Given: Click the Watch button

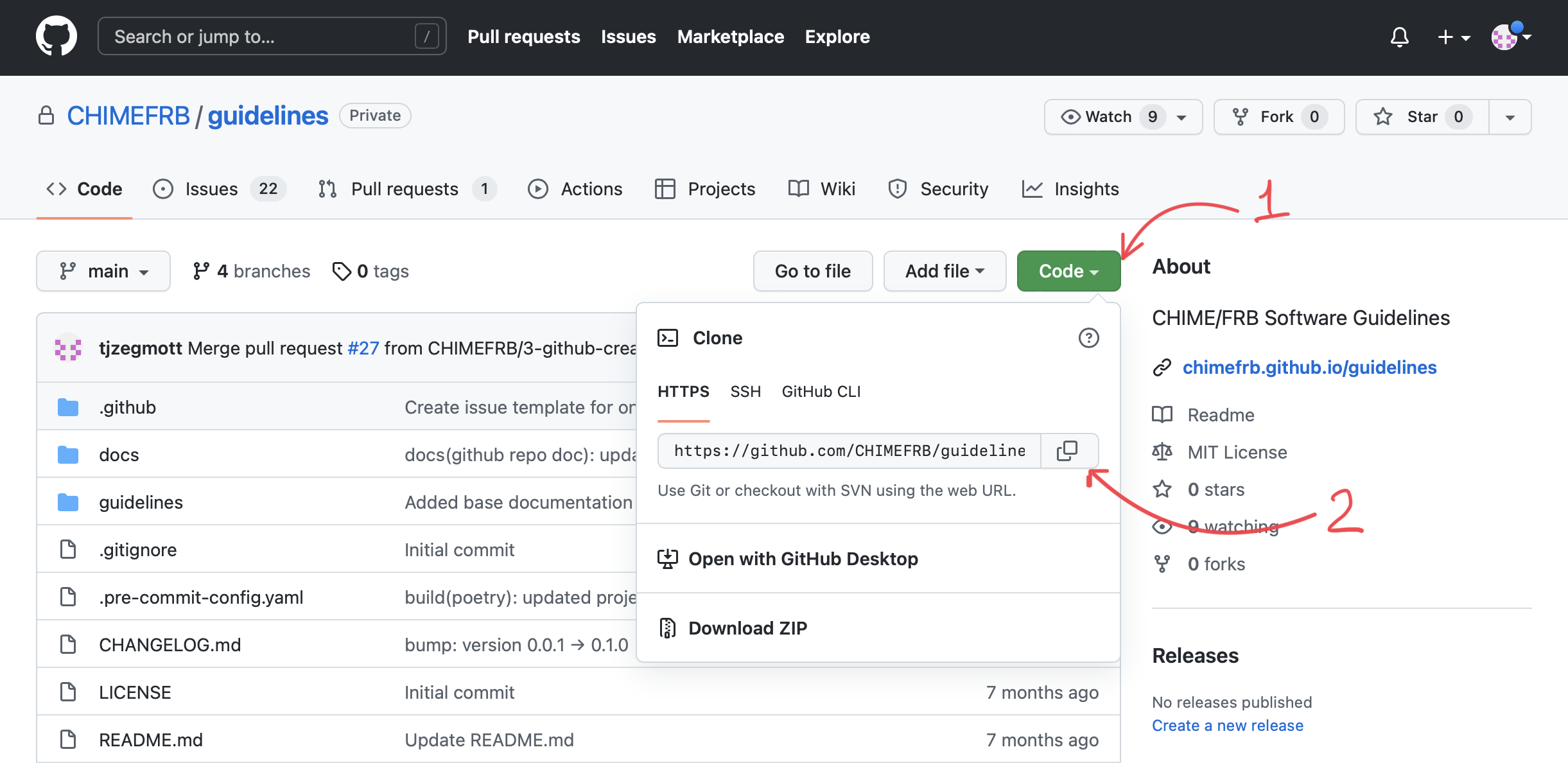Looking at the screenshot, I should click(x=1123, y=117).
